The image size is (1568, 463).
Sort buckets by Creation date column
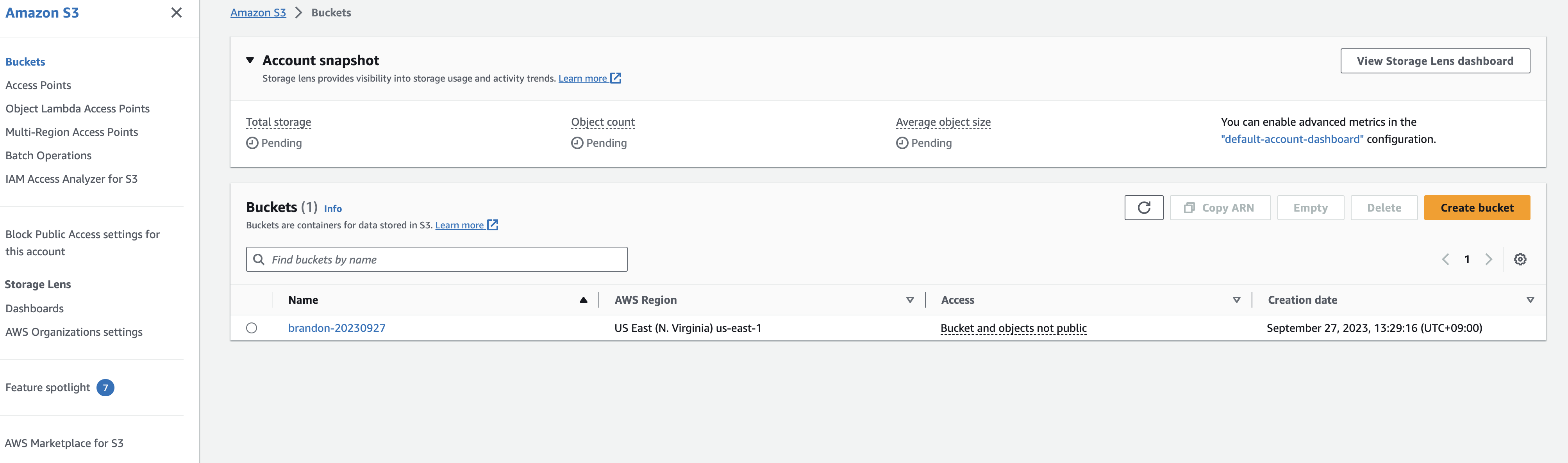pos(1530,300)
